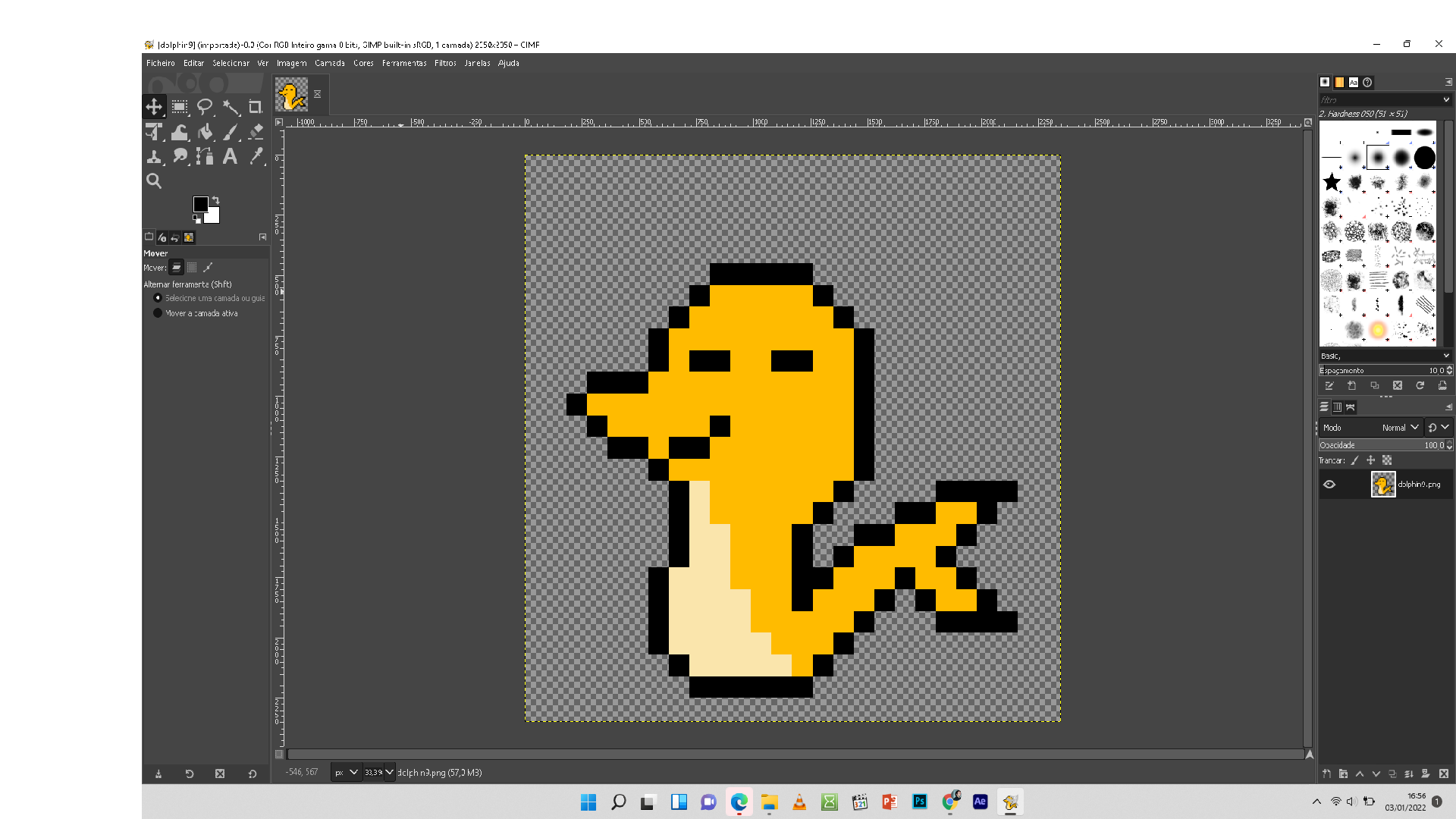Screen dimensions: 1456x819
Task: Open the layer Modo Normal dropdown
Action: [x=1370, y=428]
